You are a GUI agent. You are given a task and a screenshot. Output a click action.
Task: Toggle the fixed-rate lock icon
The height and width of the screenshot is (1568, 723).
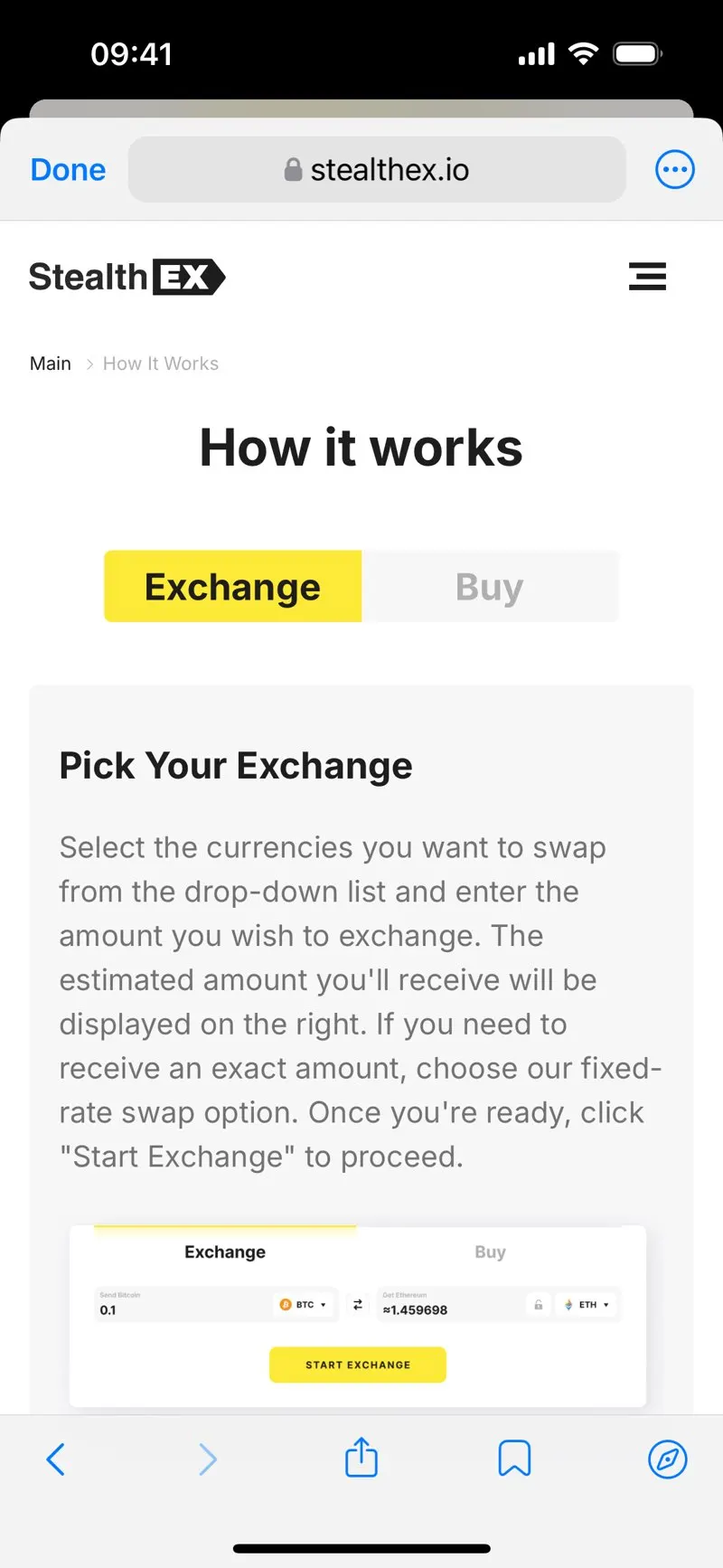tap(539, 1305)
